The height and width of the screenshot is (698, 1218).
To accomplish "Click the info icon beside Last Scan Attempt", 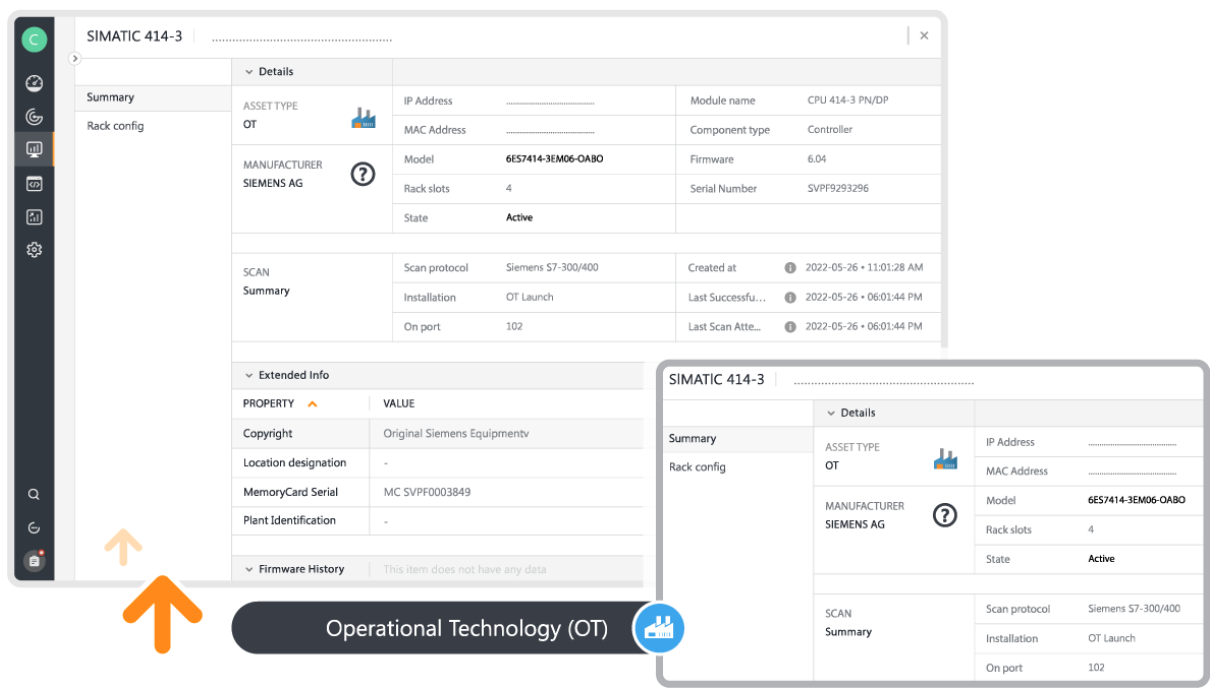I will click(790, 327).
